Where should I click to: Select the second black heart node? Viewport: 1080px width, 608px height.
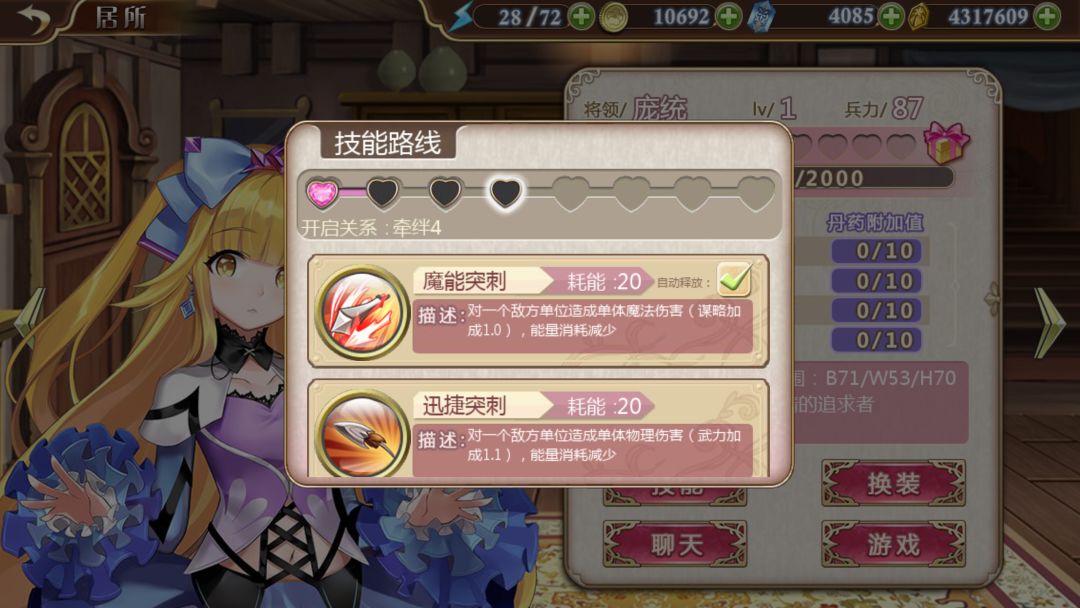[x=444, y=193]
